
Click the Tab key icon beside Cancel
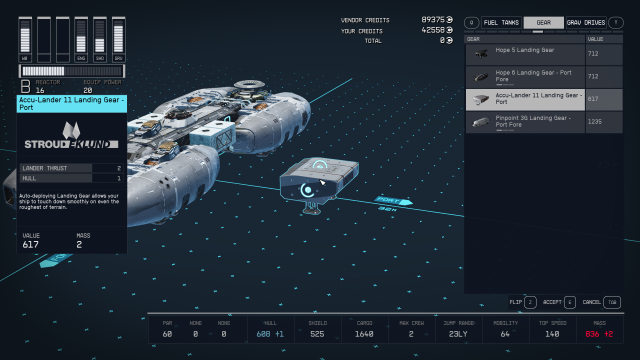pyautogui.click(x=612, y=302)
